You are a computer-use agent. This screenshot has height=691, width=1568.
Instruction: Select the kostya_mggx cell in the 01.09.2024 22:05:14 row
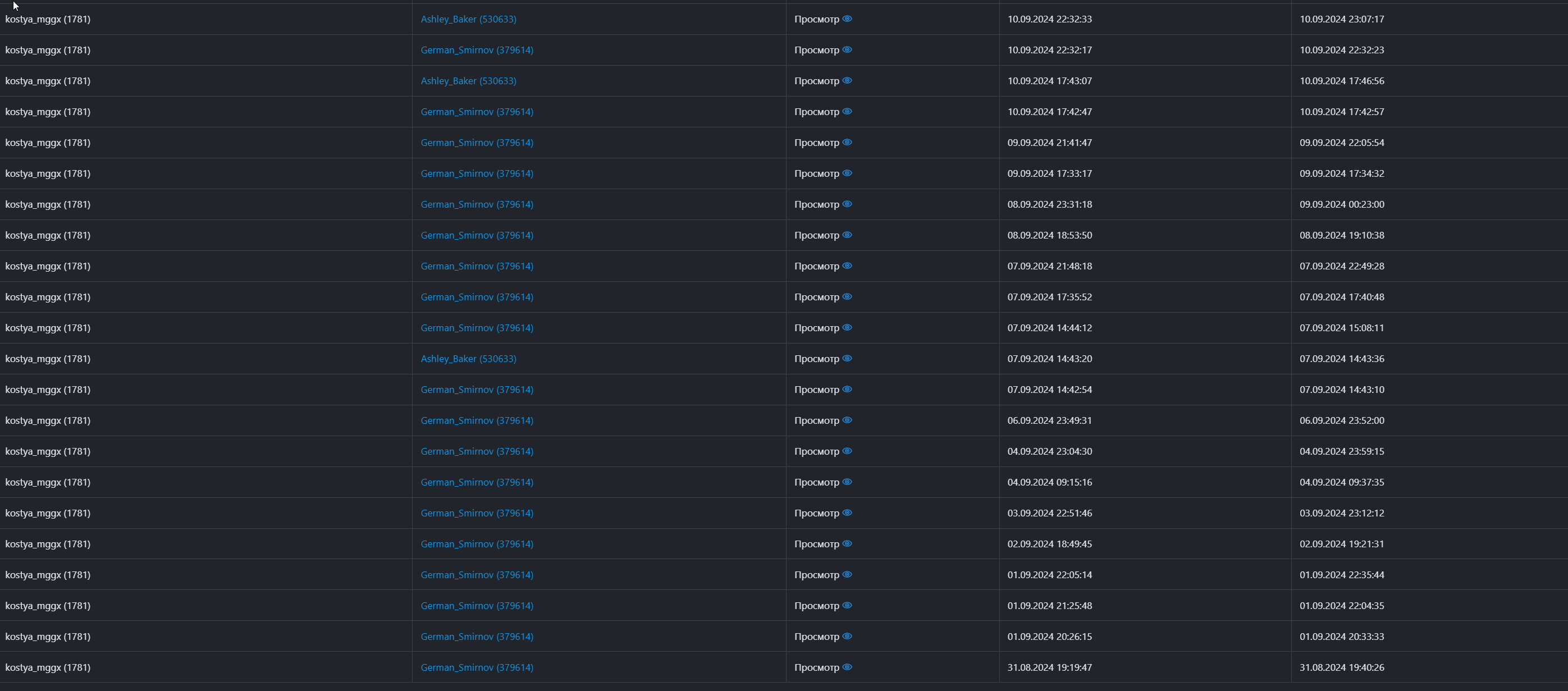coord(48,575)
